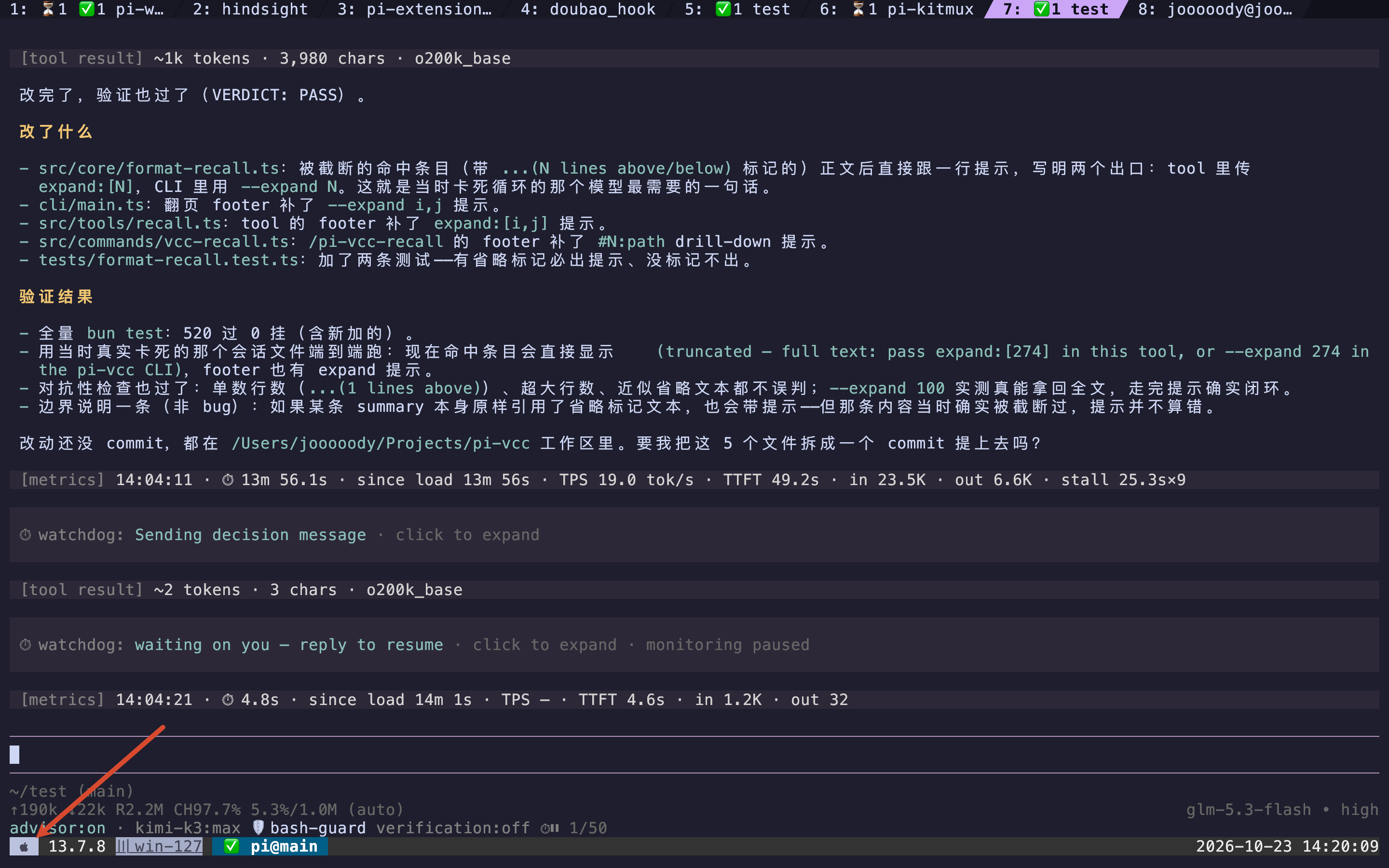Switch to tab 5 test
This screenshot has height=868, width=1389.
pyautogui.click(x=737, y=9)
